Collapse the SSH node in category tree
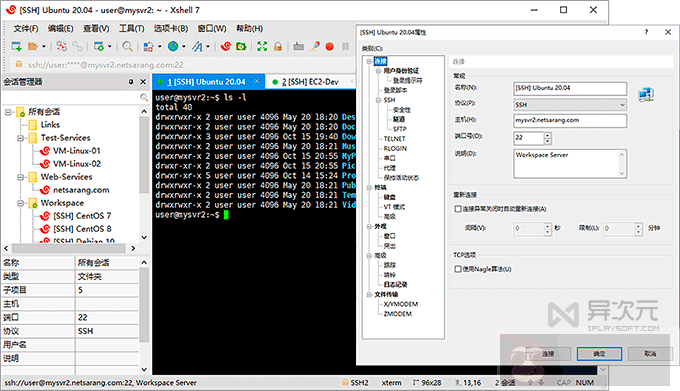 pyautogui.click(x=378, y=100)
